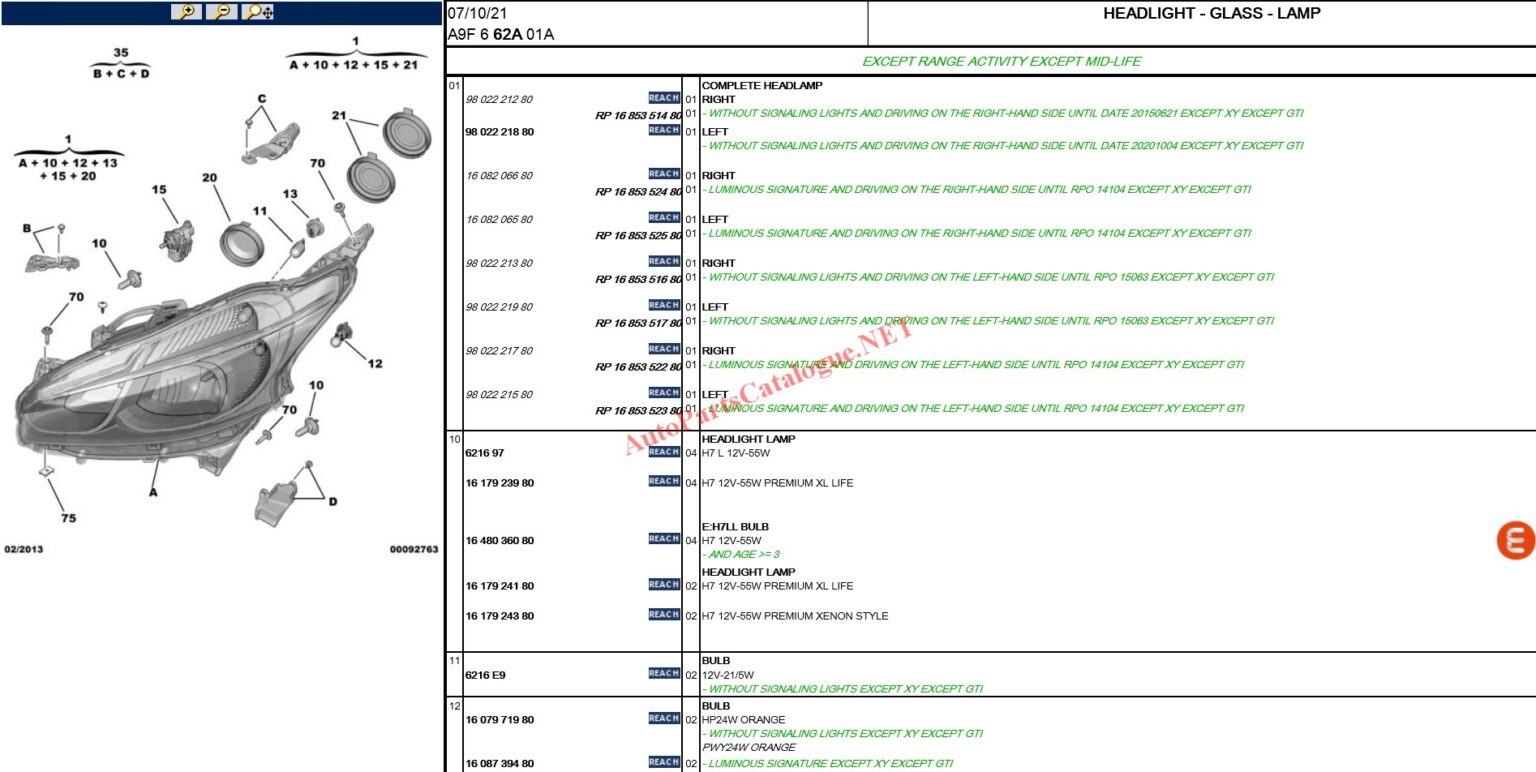Open REACH details for part 6216 E9
This screenshot has height=772, width=1536.
(x=662, y=674)
